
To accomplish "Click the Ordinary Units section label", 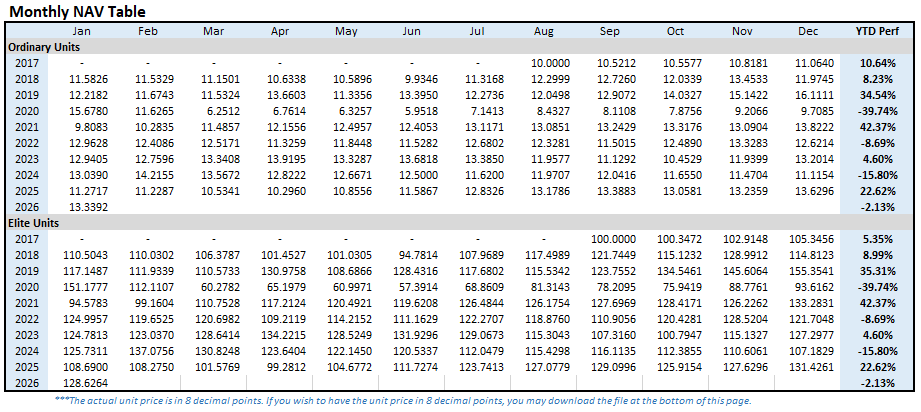I will 46,47.
